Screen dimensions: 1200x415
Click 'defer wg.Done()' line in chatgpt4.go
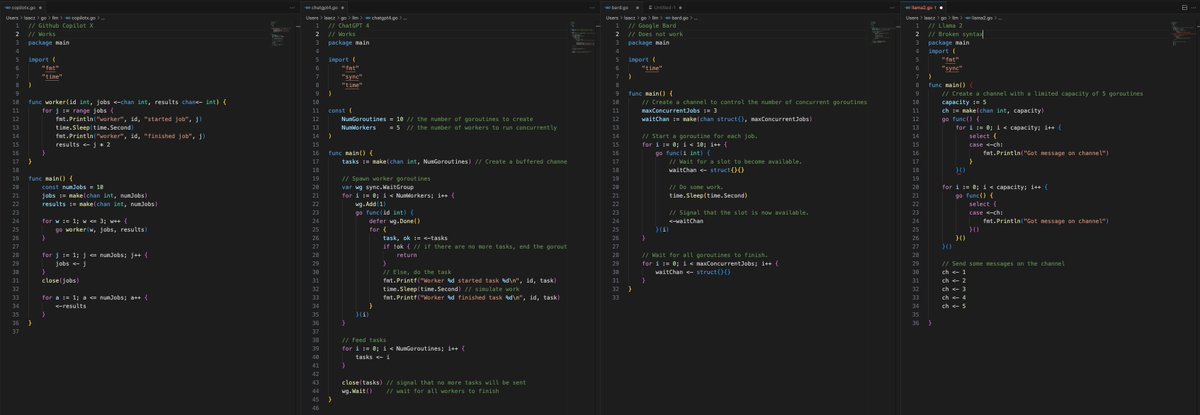(x=395, y=219)
